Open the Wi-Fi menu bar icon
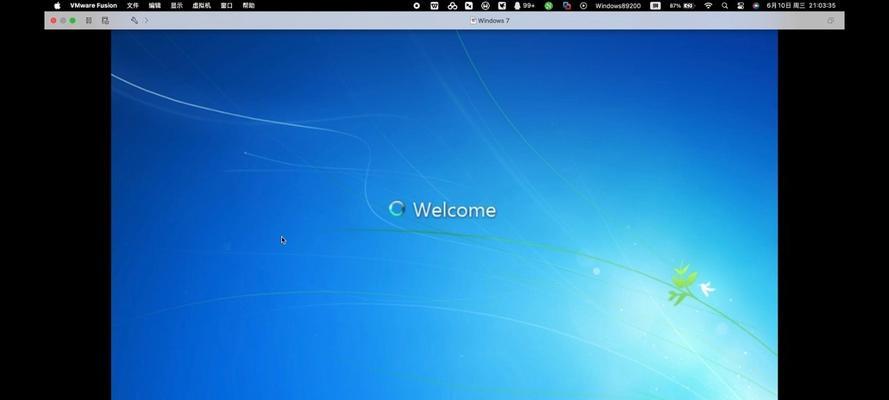The width and height of the screenshot is (889, 400). [708, 6]
